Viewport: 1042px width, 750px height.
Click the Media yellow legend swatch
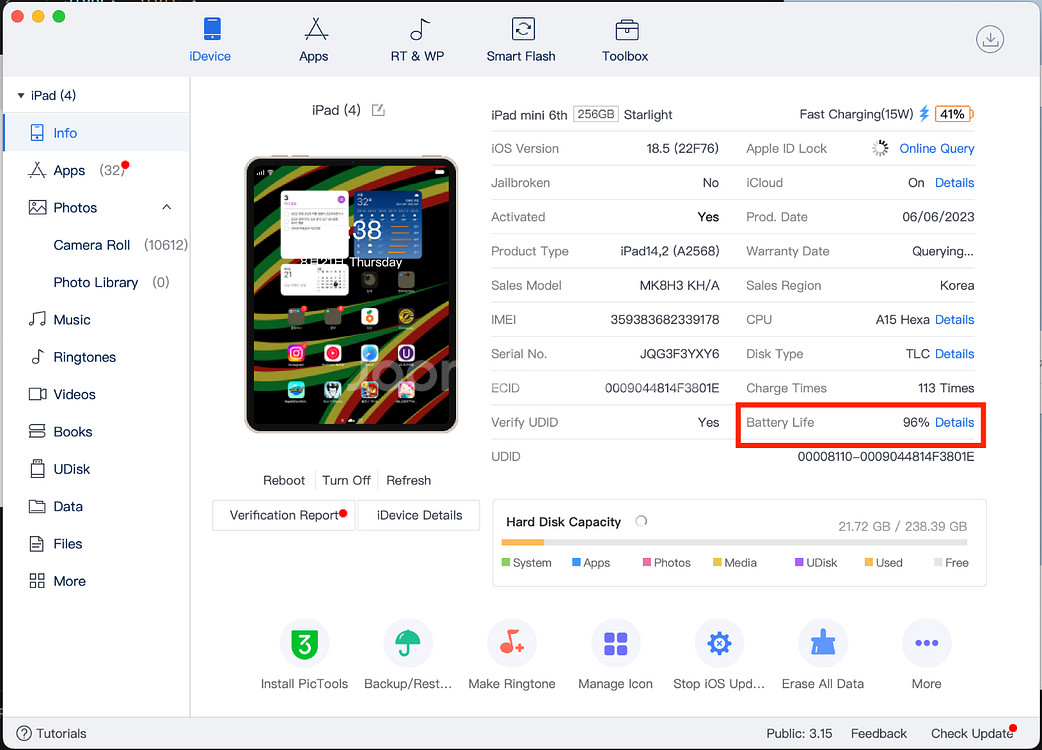coord(717,563)
